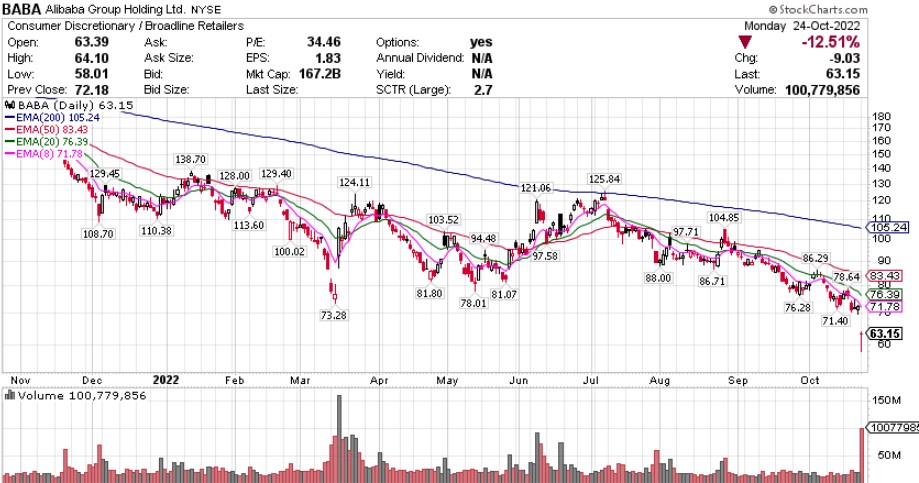The width and height of the screenshot is (919, 483).
Task: Click Consumer Discretionary / Broadline Retailers sector text
Action: point(125,26)
